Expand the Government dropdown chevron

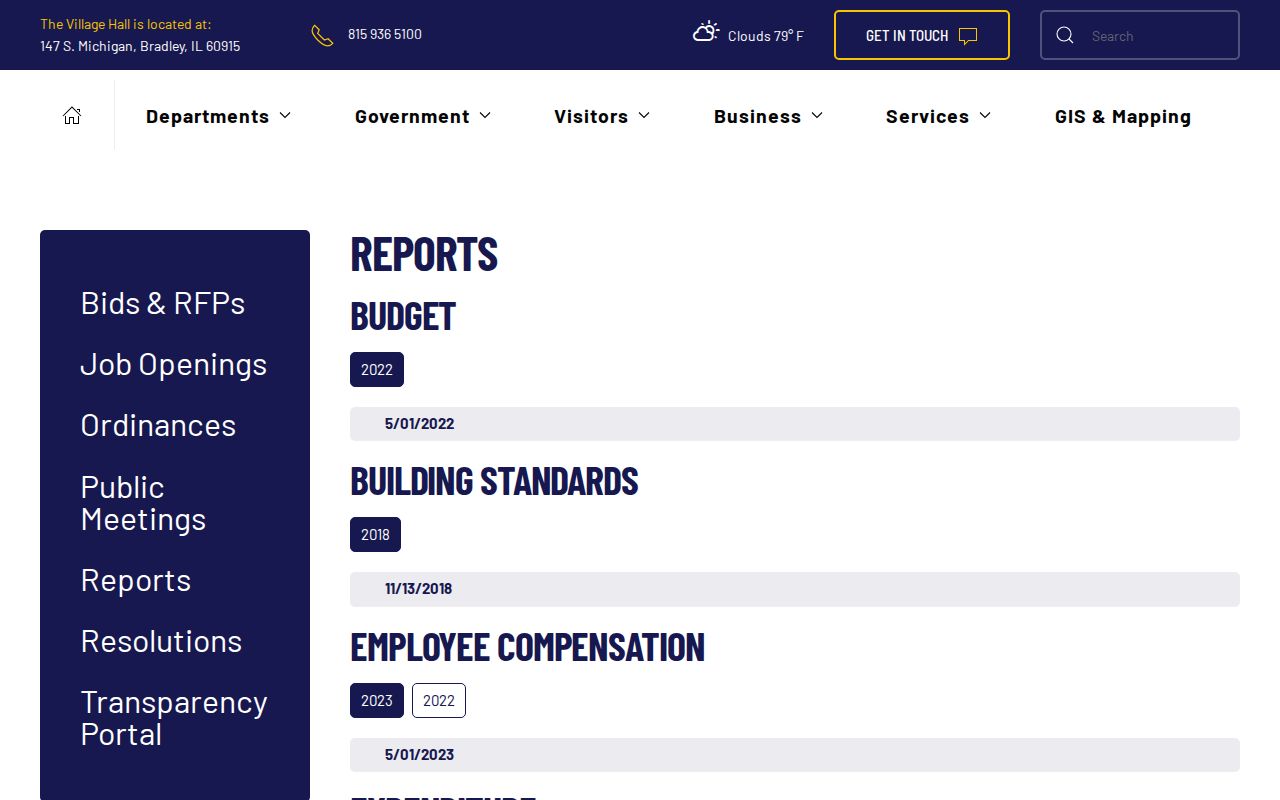click(485, 116)
